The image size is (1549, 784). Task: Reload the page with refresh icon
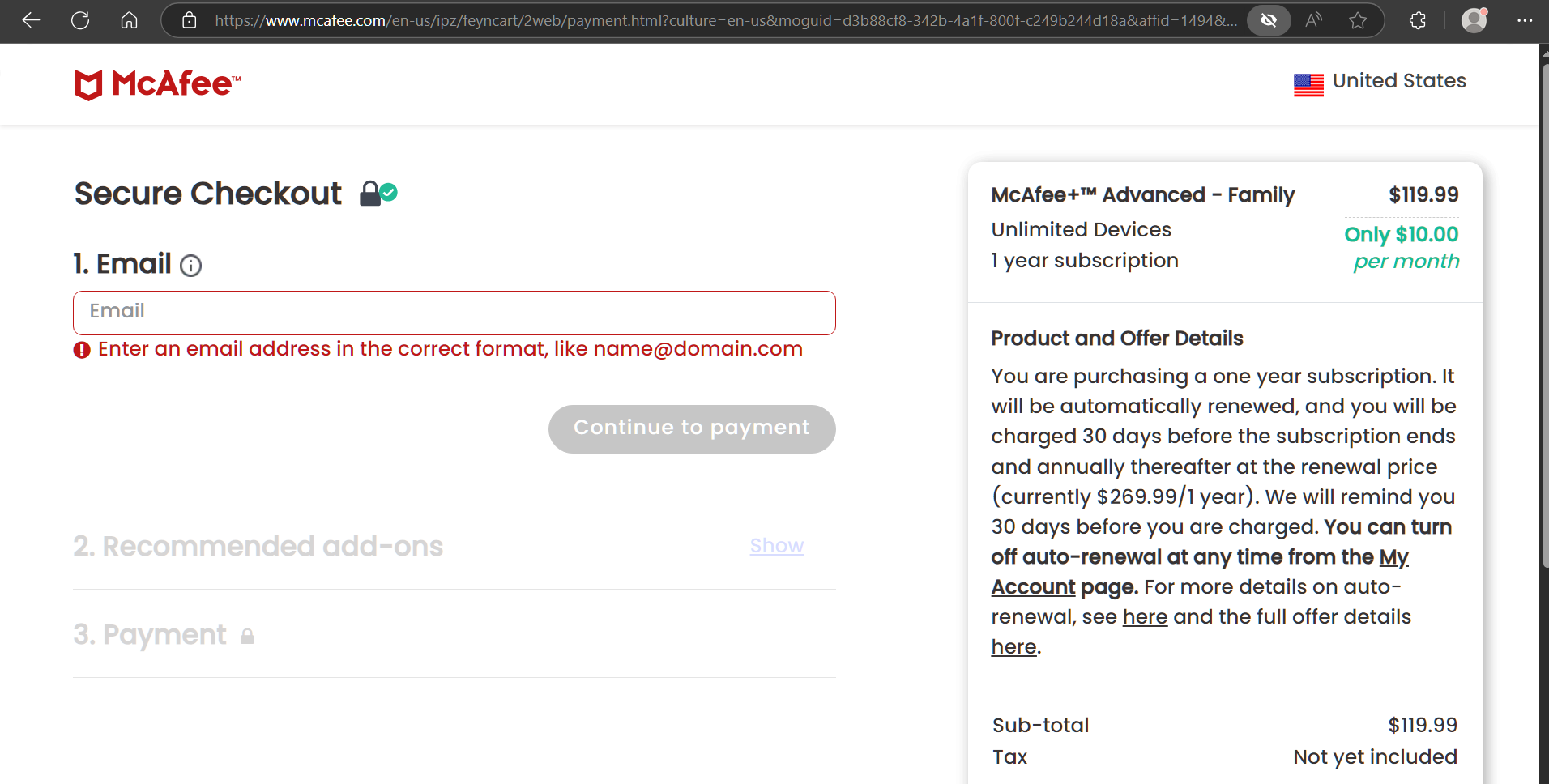(x=80, y=20)
